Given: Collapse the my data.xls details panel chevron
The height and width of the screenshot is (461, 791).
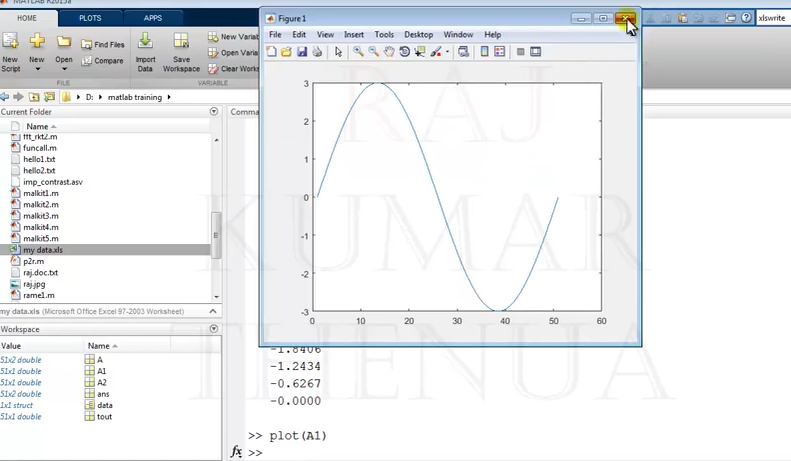Looking at the screenshot, I should (213, 311).
